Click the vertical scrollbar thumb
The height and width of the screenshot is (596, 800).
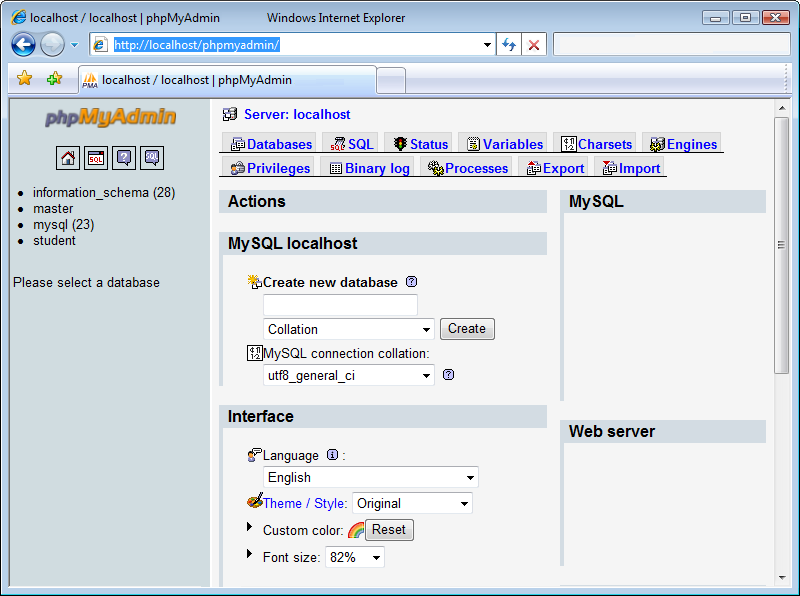point(781,245)
